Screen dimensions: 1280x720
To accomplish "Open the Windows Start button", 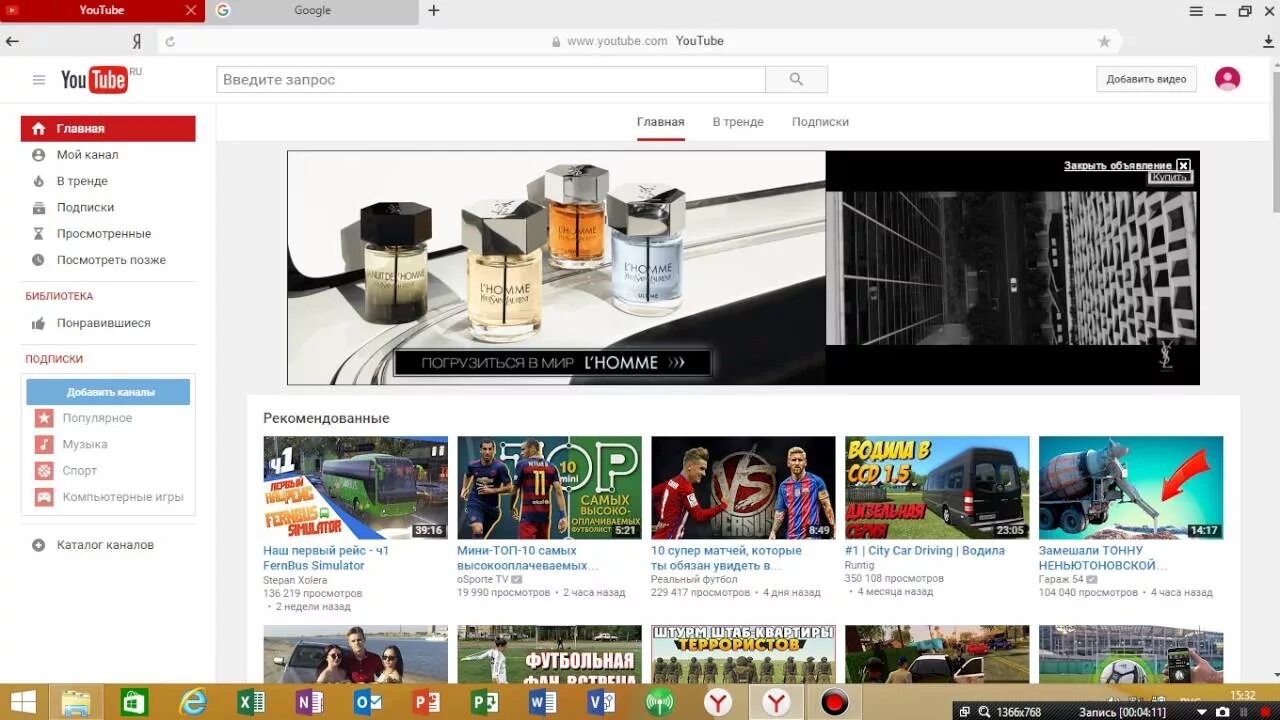I will 23,703.
